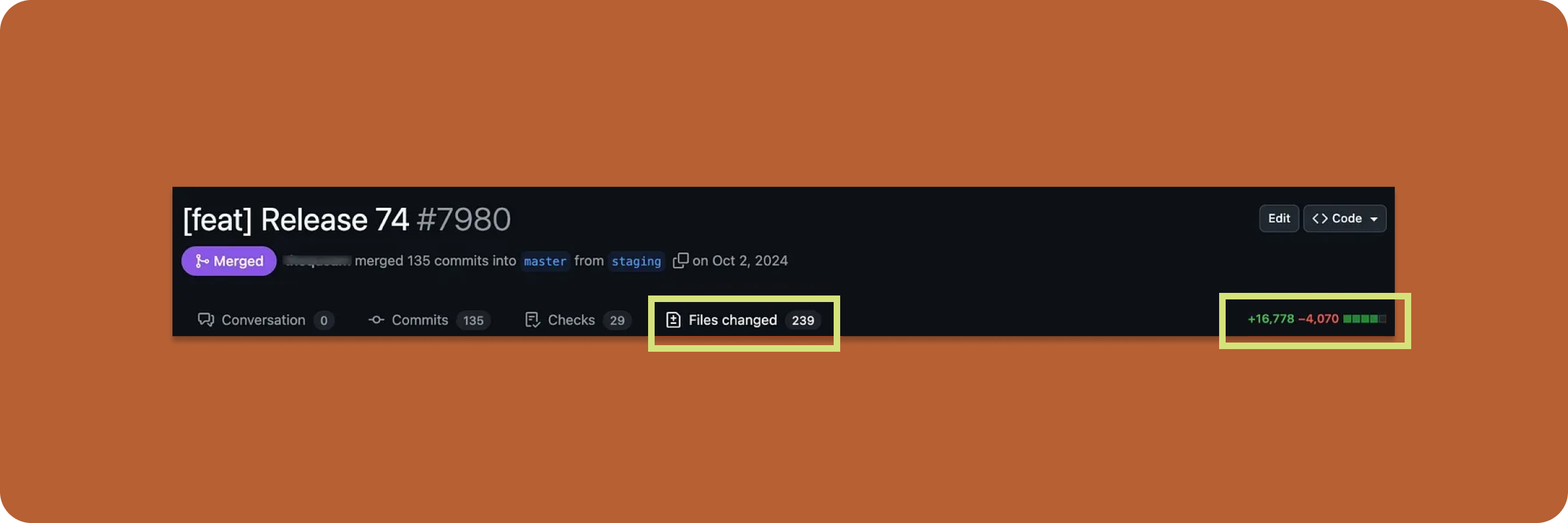This screenshot has width=1568, height=523.
Task: Copy the staging branch name icon
Action: coord(680,261)
